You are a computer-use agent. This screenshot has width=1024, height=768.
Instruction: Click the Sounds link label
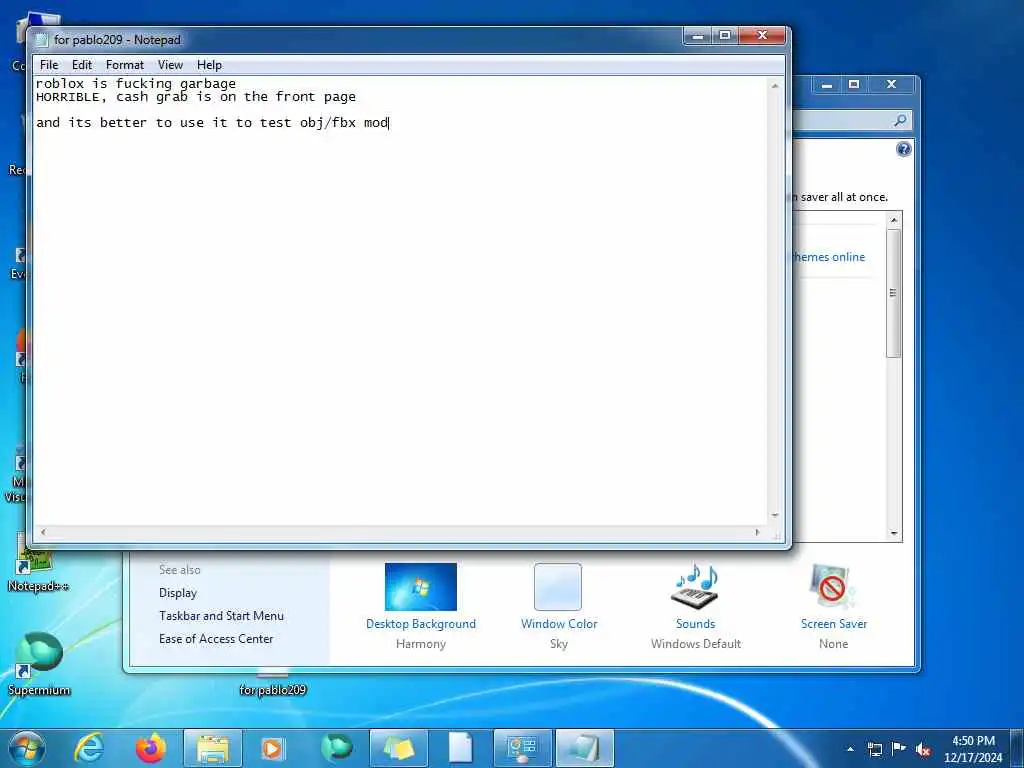coord(696,624)
